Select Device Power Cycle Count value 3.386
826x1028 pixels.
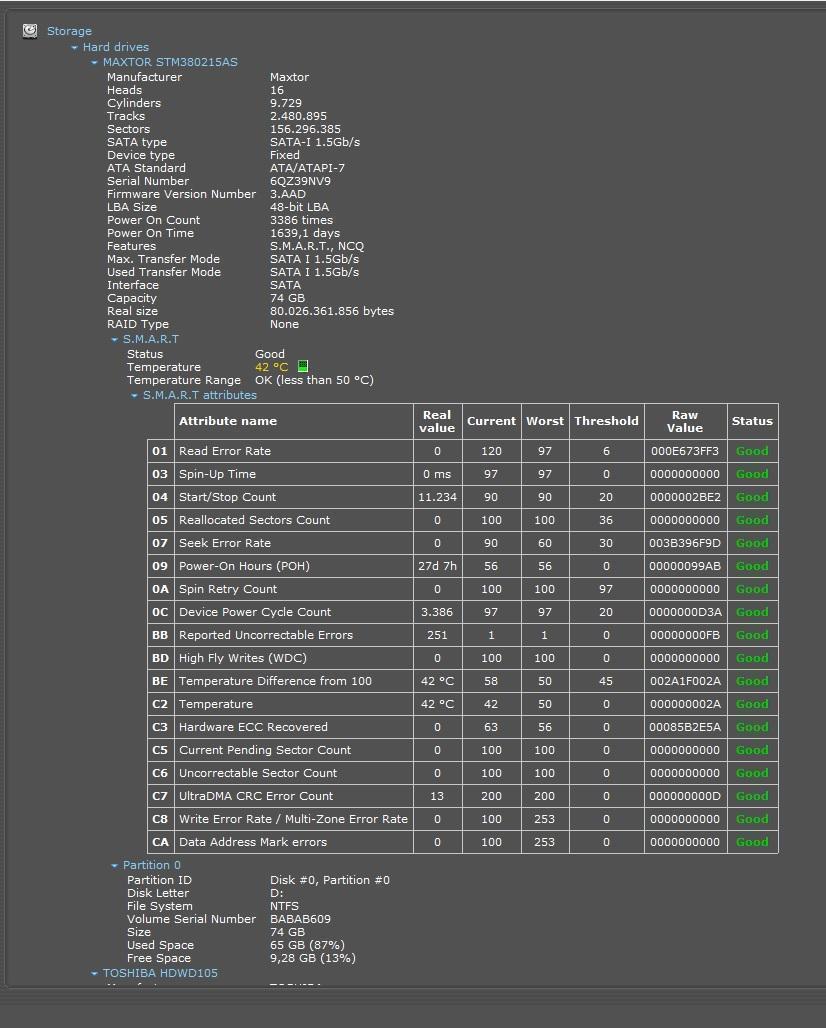point(437,612)
